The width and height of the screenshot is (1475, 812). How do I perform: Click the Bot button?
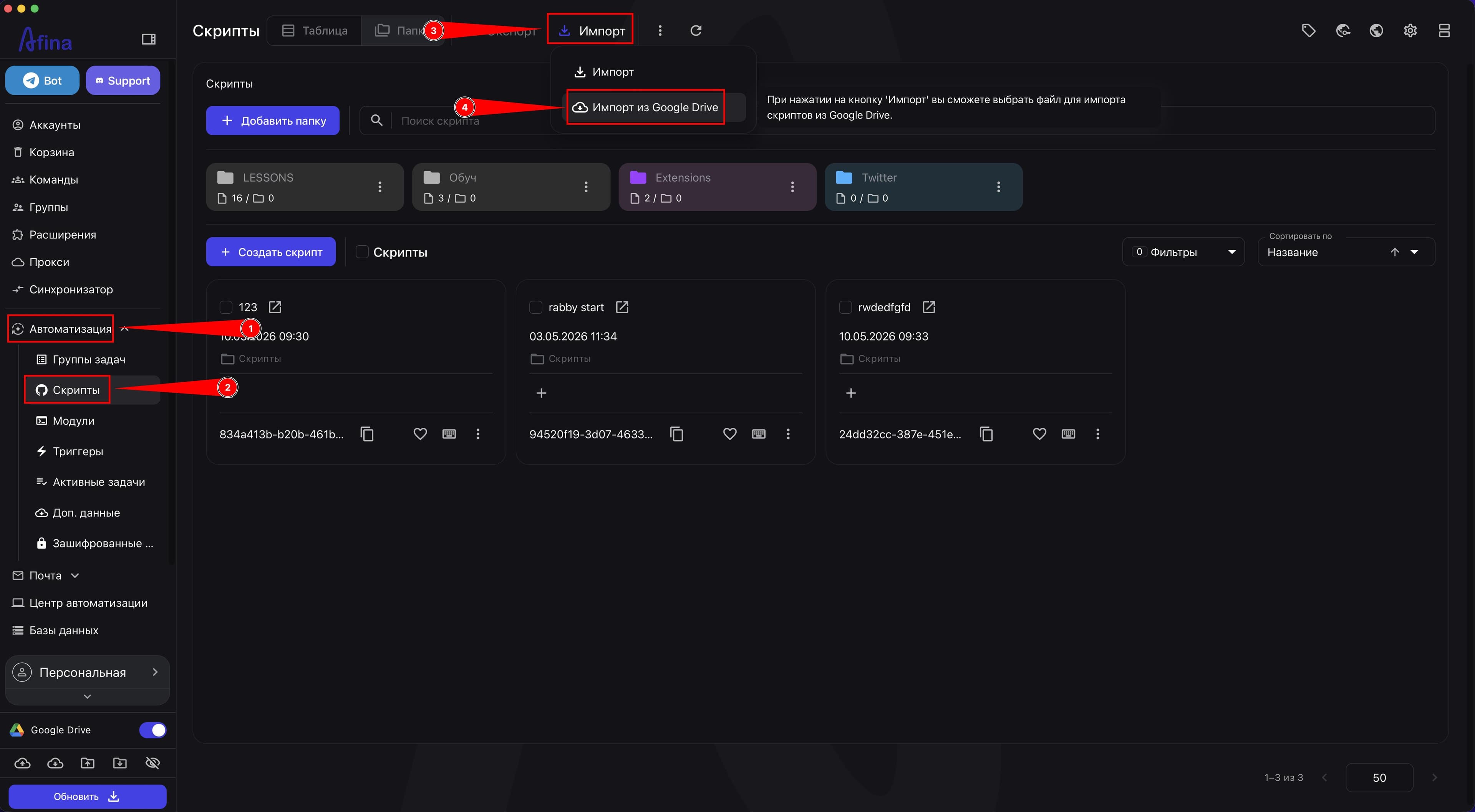pyautogui.click(x=42, y=81)
